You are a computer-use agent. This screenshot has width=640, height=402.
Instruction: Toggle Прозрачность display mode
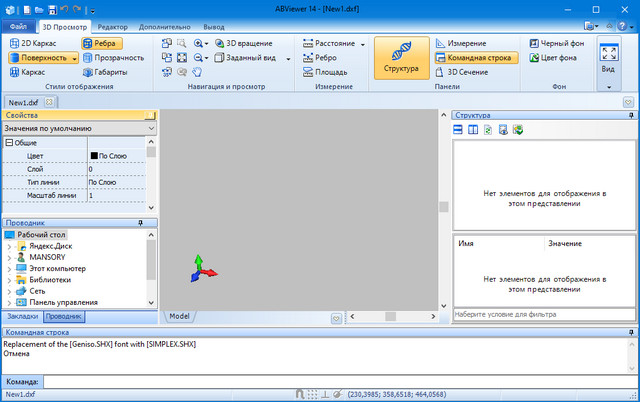pyautogui.click(x=112, y=58)
